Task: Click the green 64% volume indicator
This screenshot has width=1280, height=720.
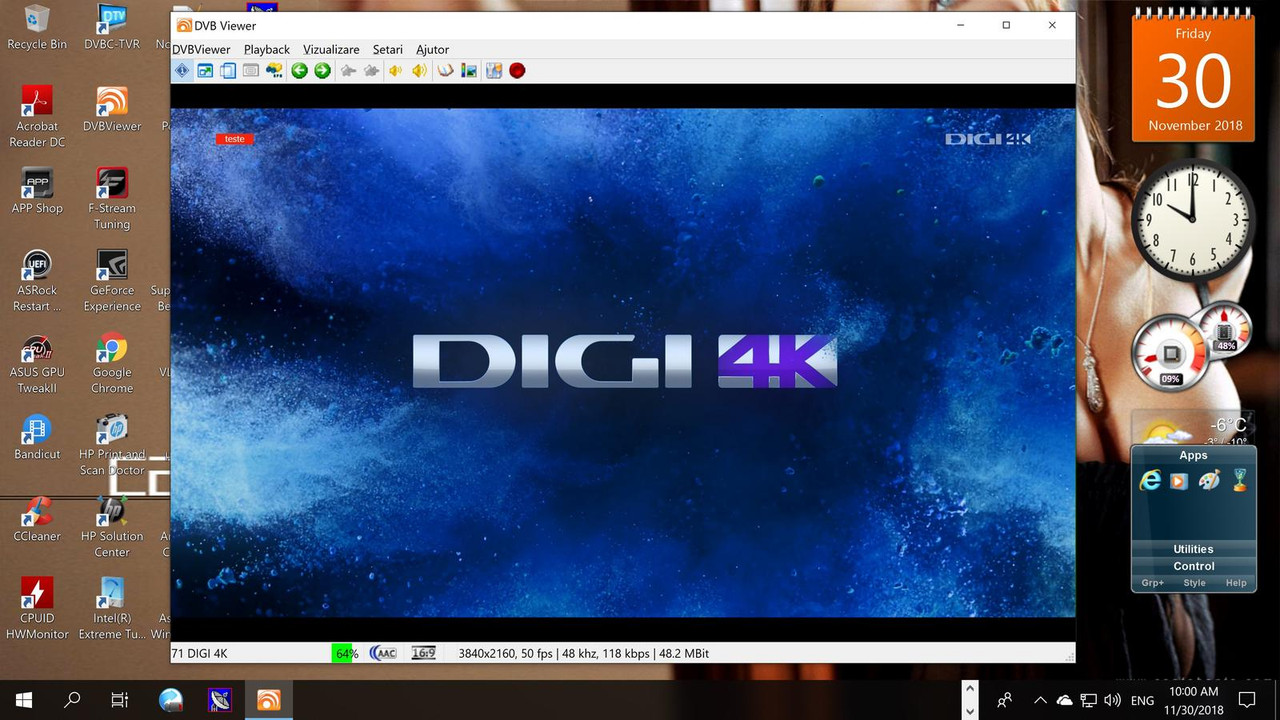Action: 345,653
